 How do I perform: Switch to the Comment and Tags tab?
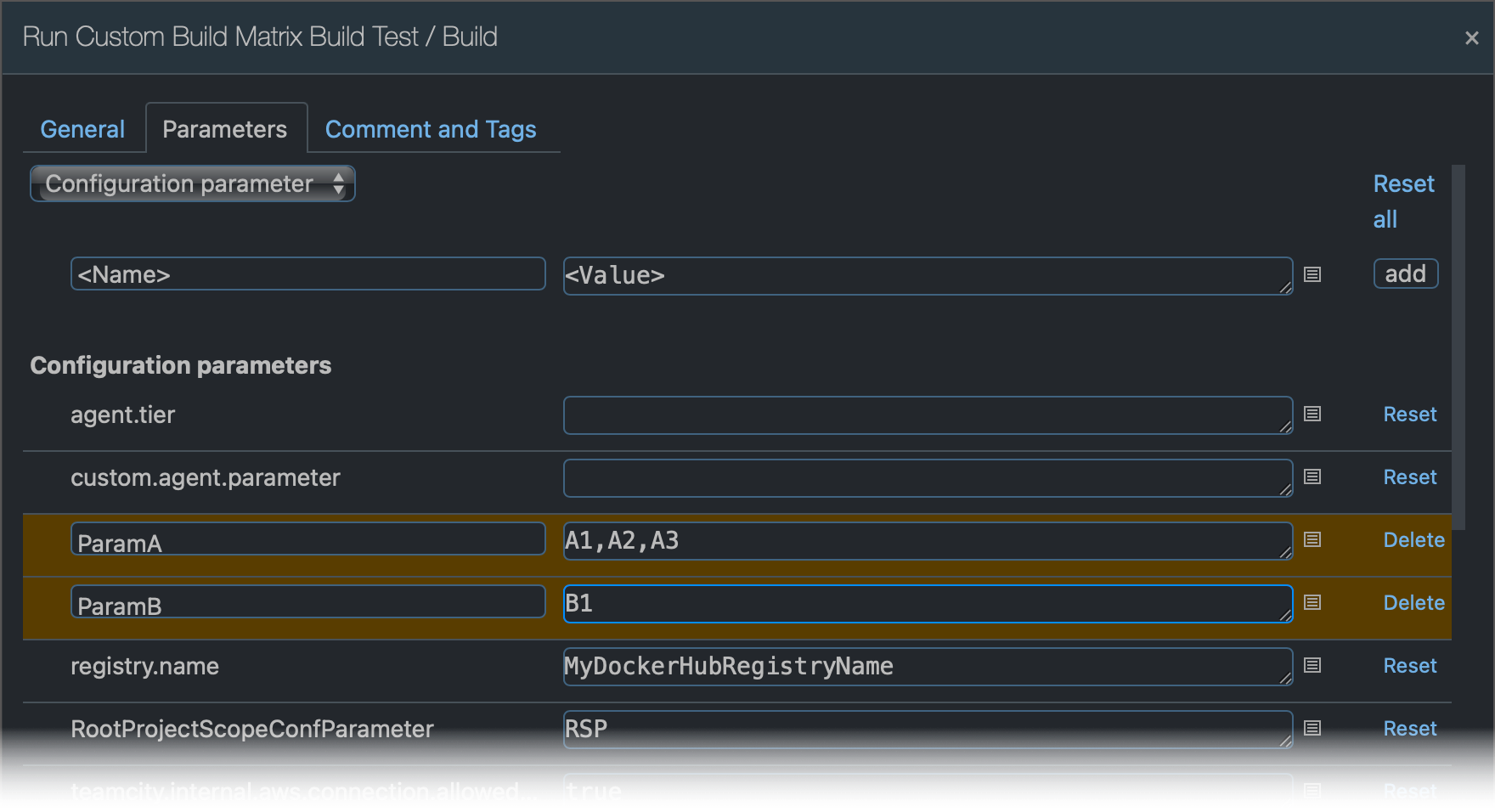point(431,129)
